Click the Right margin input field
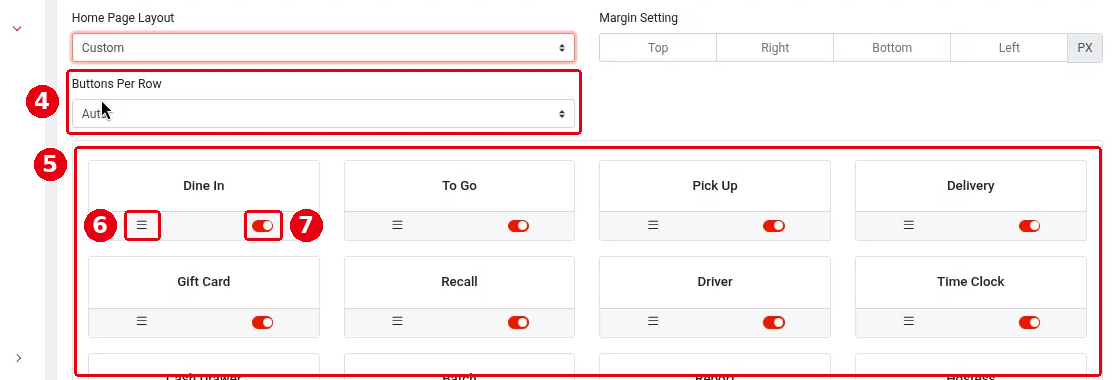This screenshot has height=380, width=1118. tap(774, 48)
